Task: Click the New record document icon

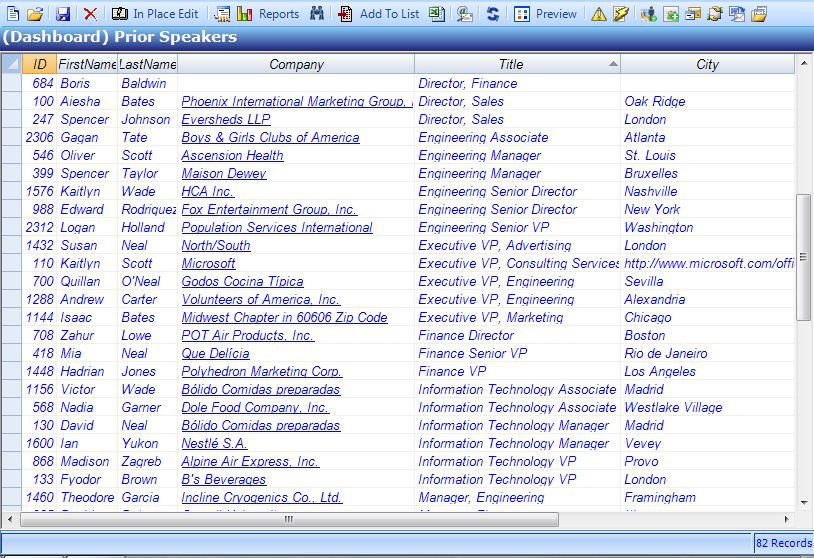Action: (x=13, y=13)
